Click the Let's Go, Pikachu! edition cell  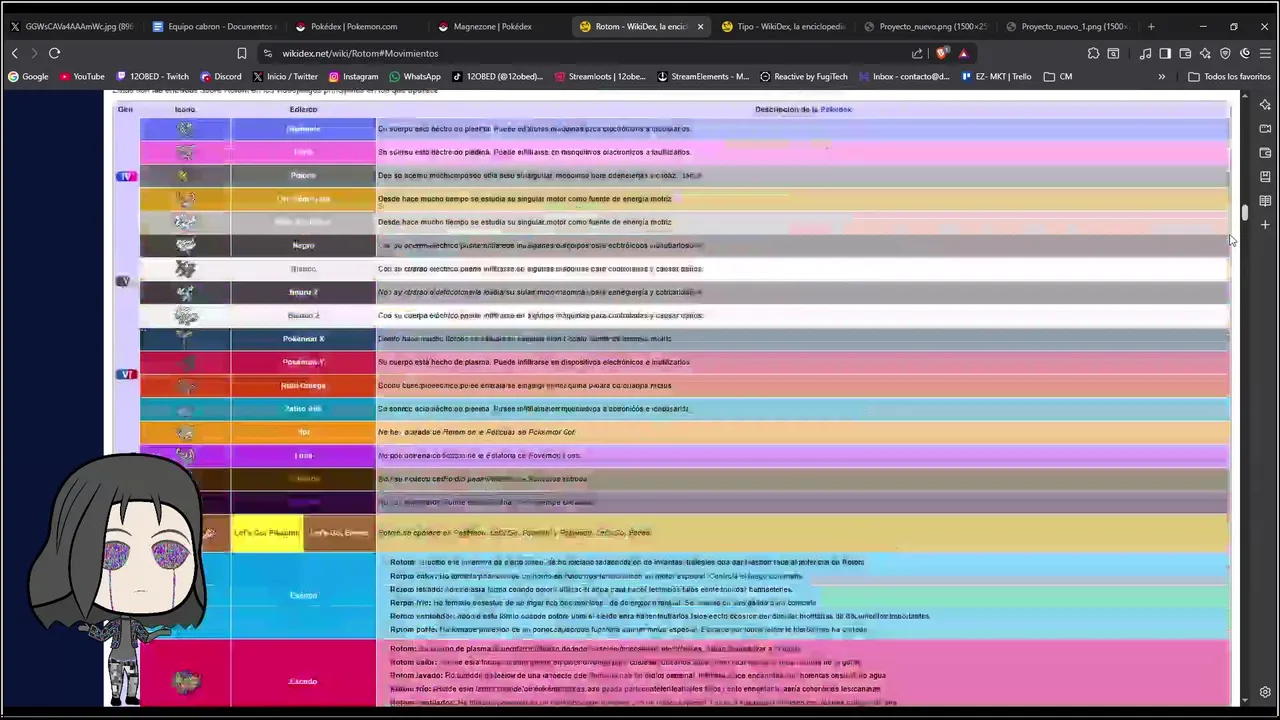(x=267, y=533)
